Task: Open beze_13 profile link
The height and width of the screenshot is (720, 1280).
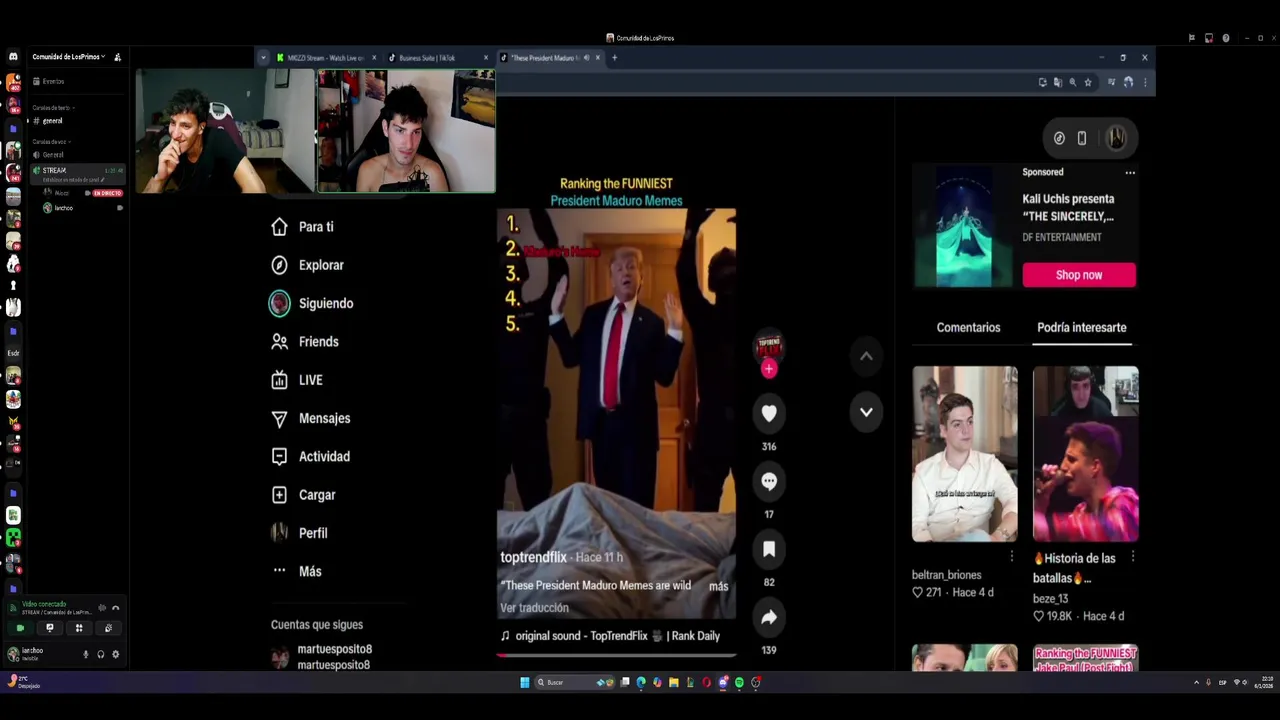Action: 1050,599
